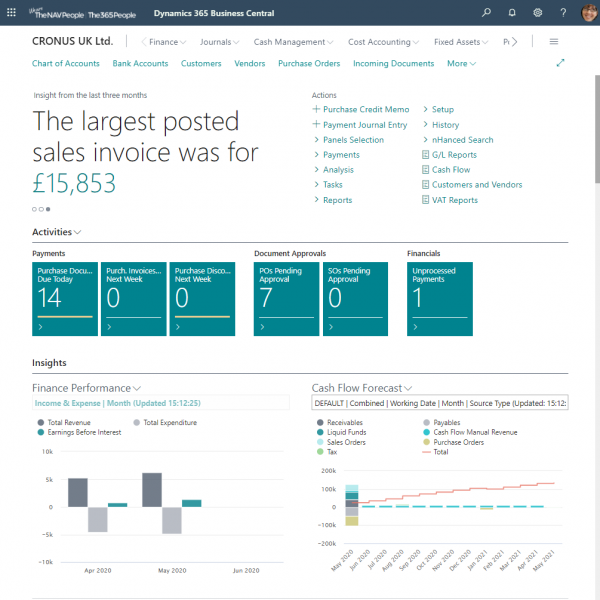This screenshot has height=600, width=600.
Task: Toggle Total Revenue legend series
Action: point(64,422)
